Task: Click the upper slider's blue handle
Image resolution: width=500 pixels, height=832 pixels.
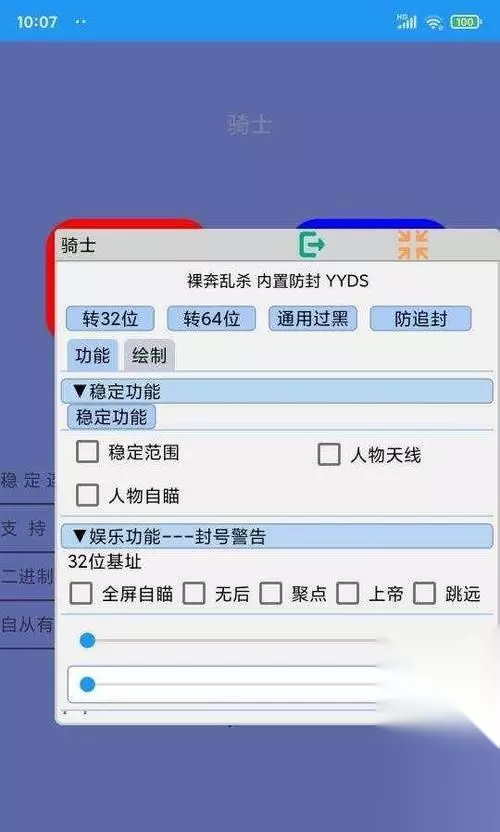Action: pos(88,641)
